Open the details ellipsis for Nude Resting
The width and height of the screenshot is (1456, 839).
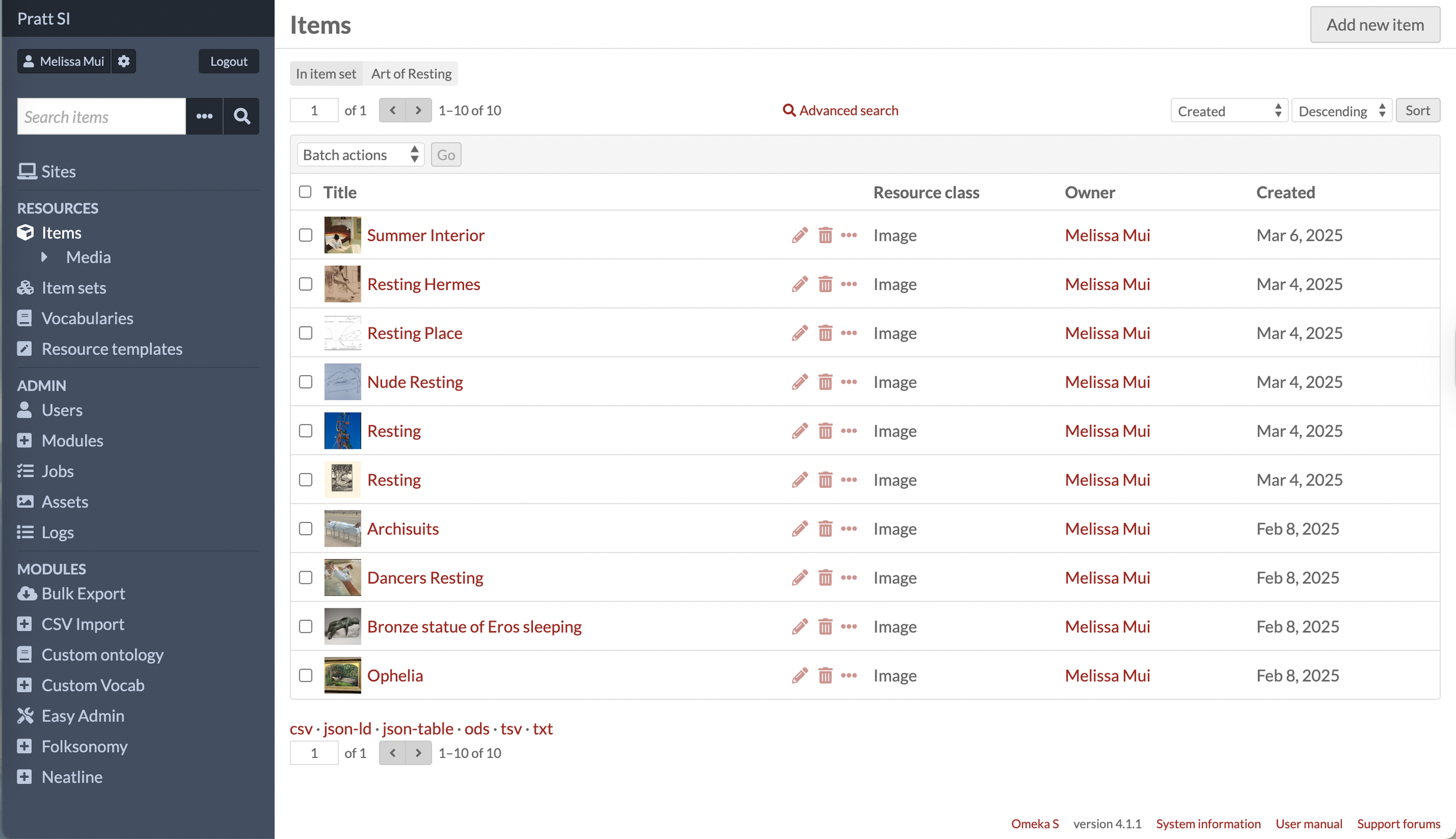849,382
